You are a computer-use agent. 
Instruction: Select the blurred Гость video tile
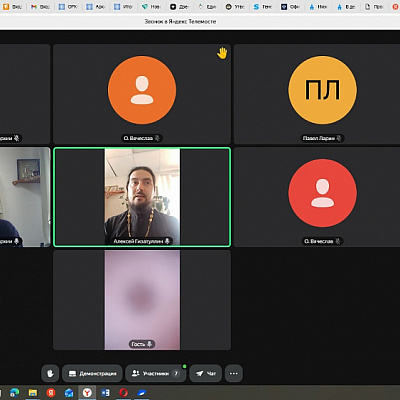tap(142, 300)
